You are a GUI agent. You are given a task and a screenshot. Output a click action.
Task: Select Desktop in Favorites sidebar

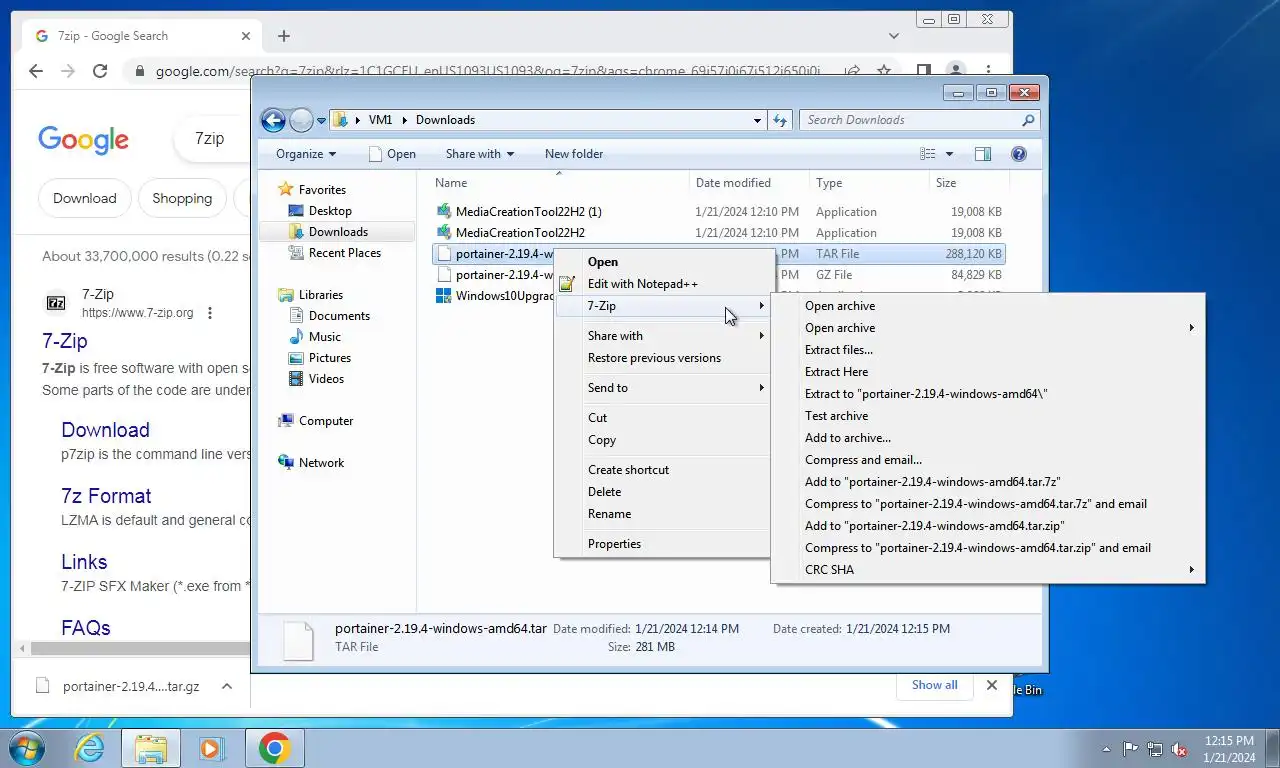(330, 211)
